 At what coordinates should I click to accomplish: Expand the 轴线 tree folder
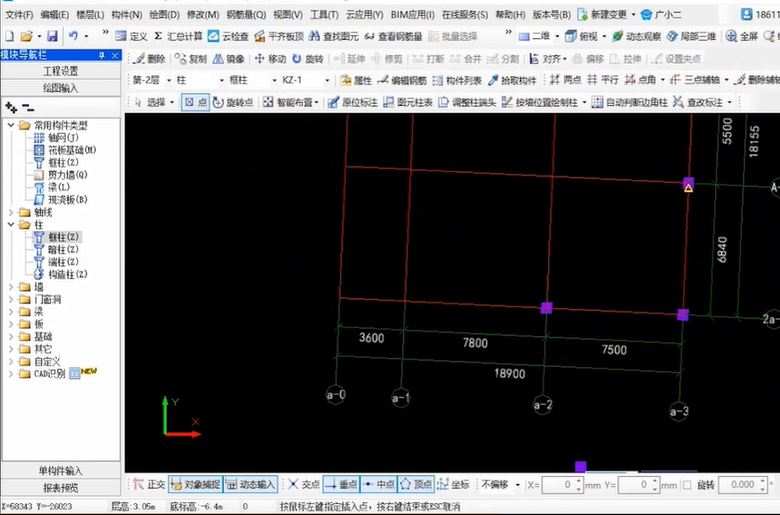[x=10, y=212]
